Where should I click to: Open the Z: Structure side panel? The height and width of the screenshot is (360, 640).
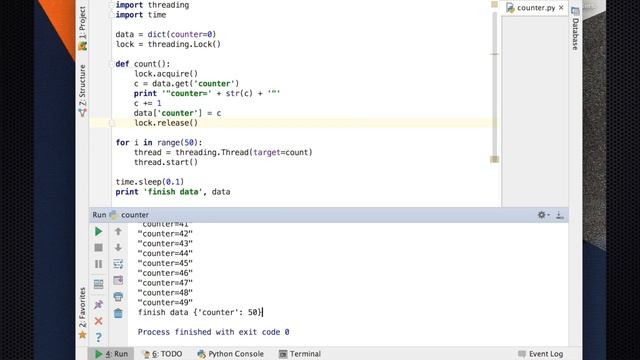82,91
